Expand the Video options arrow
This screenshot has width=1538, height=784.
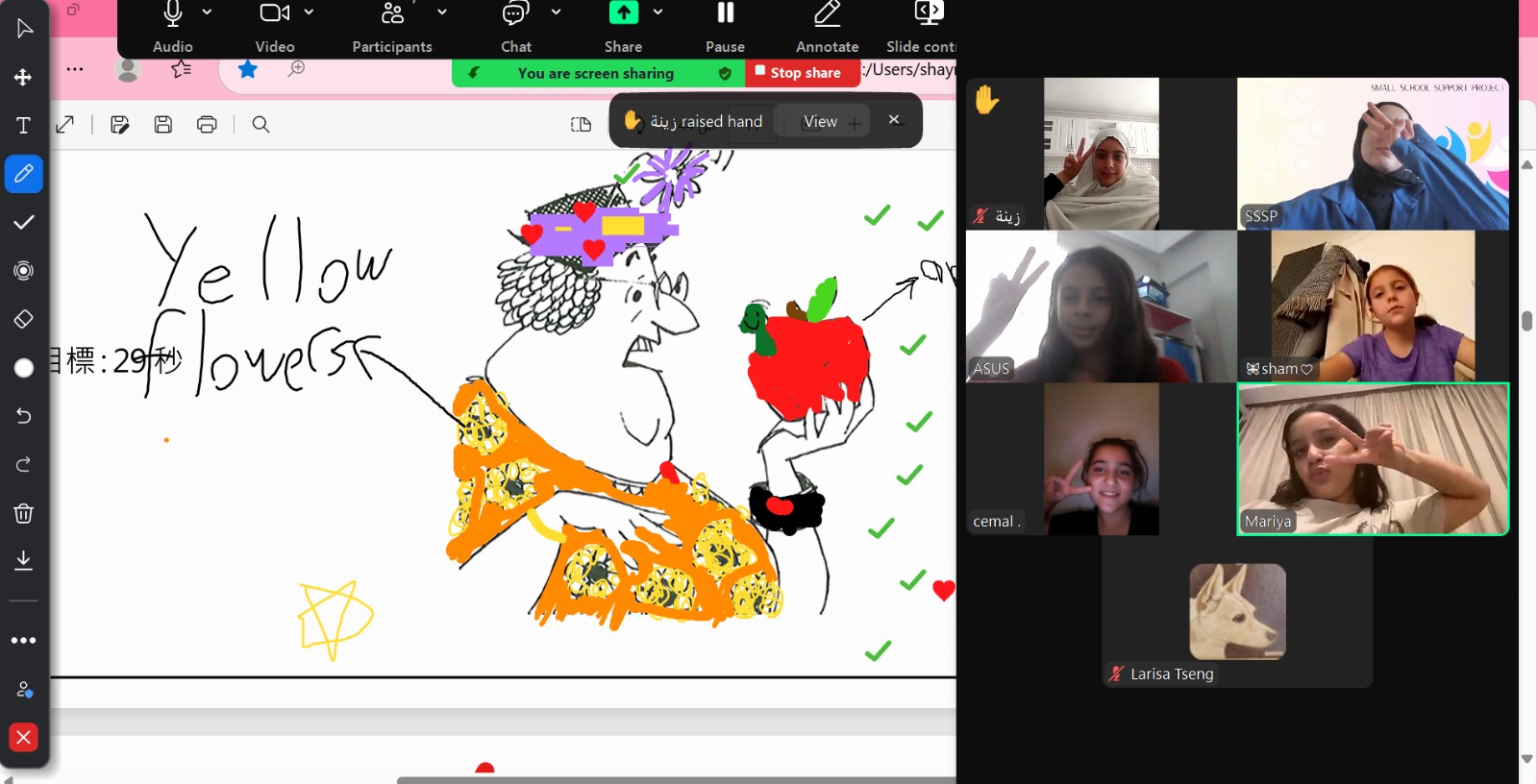coord(309,12)
